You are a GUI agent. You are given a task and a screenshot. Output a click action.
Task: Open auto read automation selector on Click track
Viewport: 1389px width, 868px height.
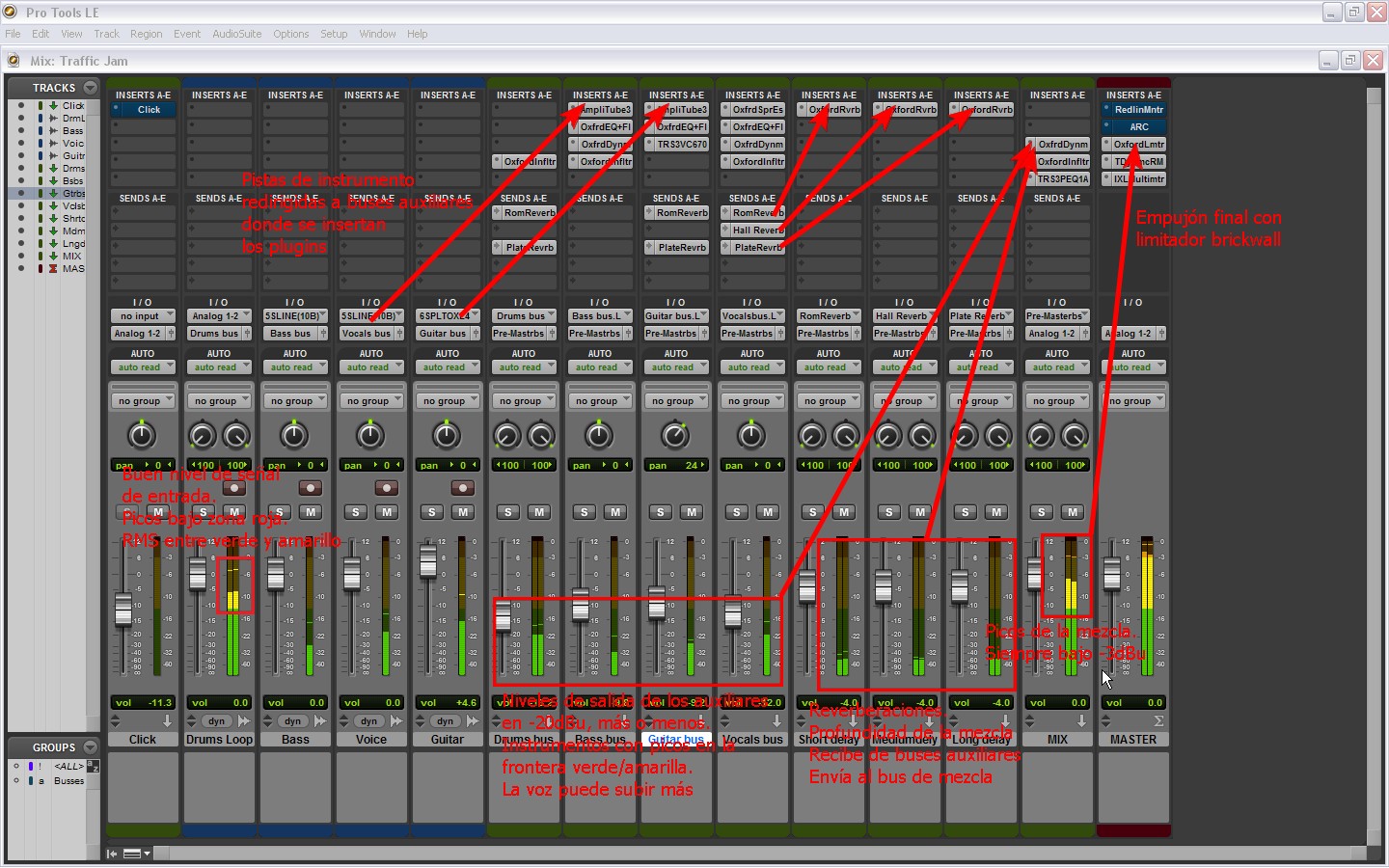(143, 367)
